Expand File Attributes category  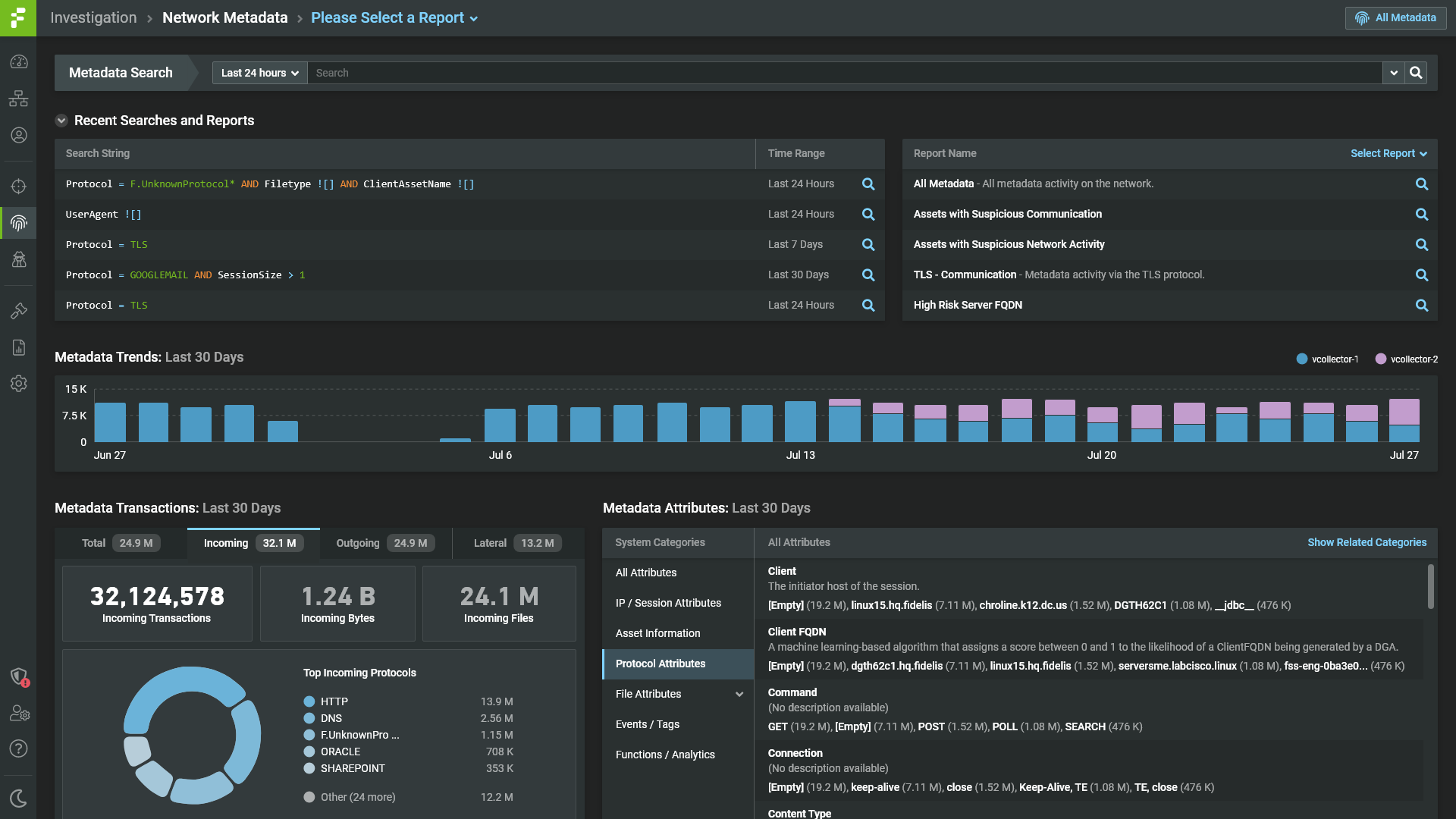739,694
